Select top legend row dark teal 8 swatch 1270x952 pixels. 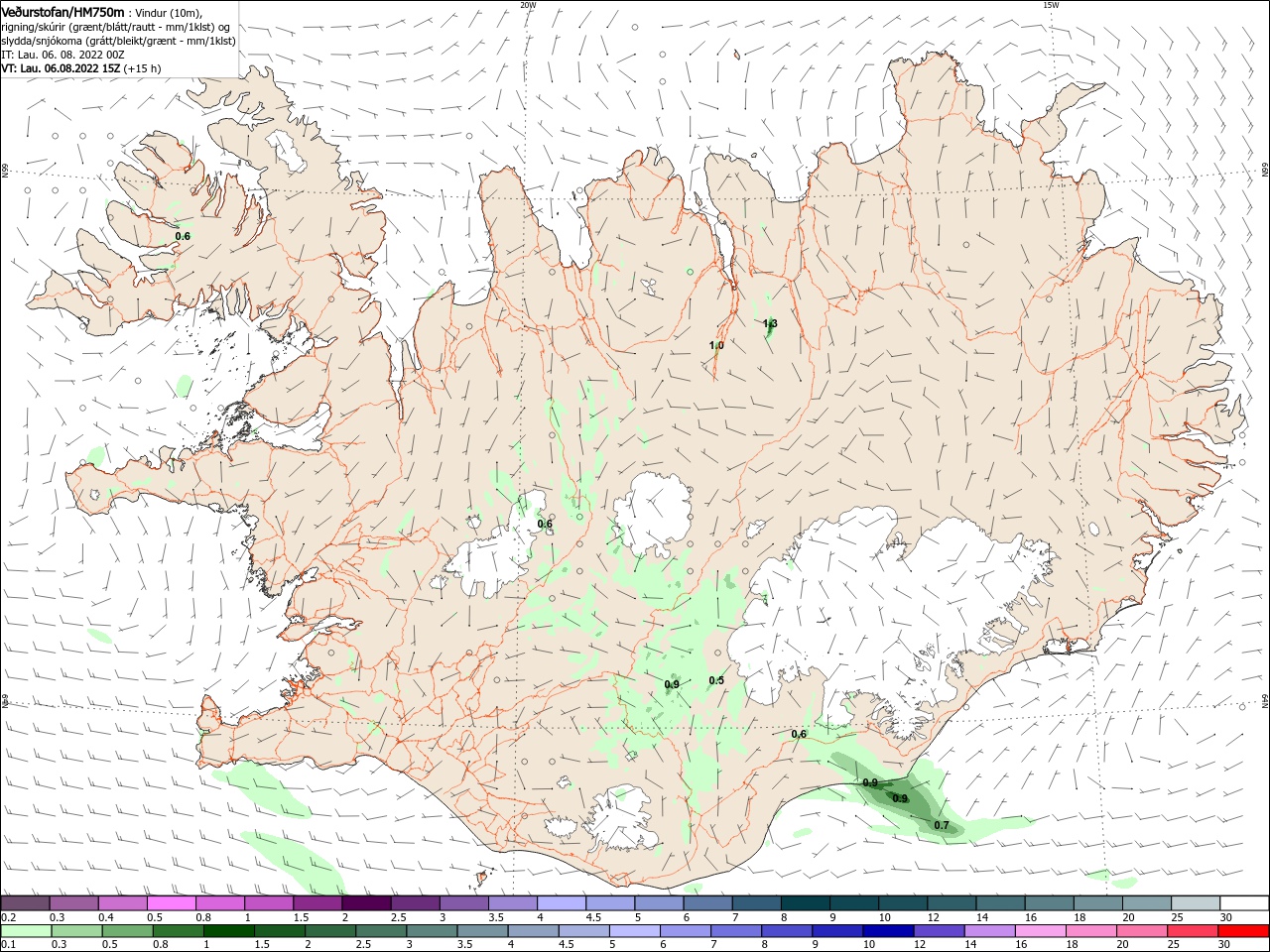click(805, 902)
